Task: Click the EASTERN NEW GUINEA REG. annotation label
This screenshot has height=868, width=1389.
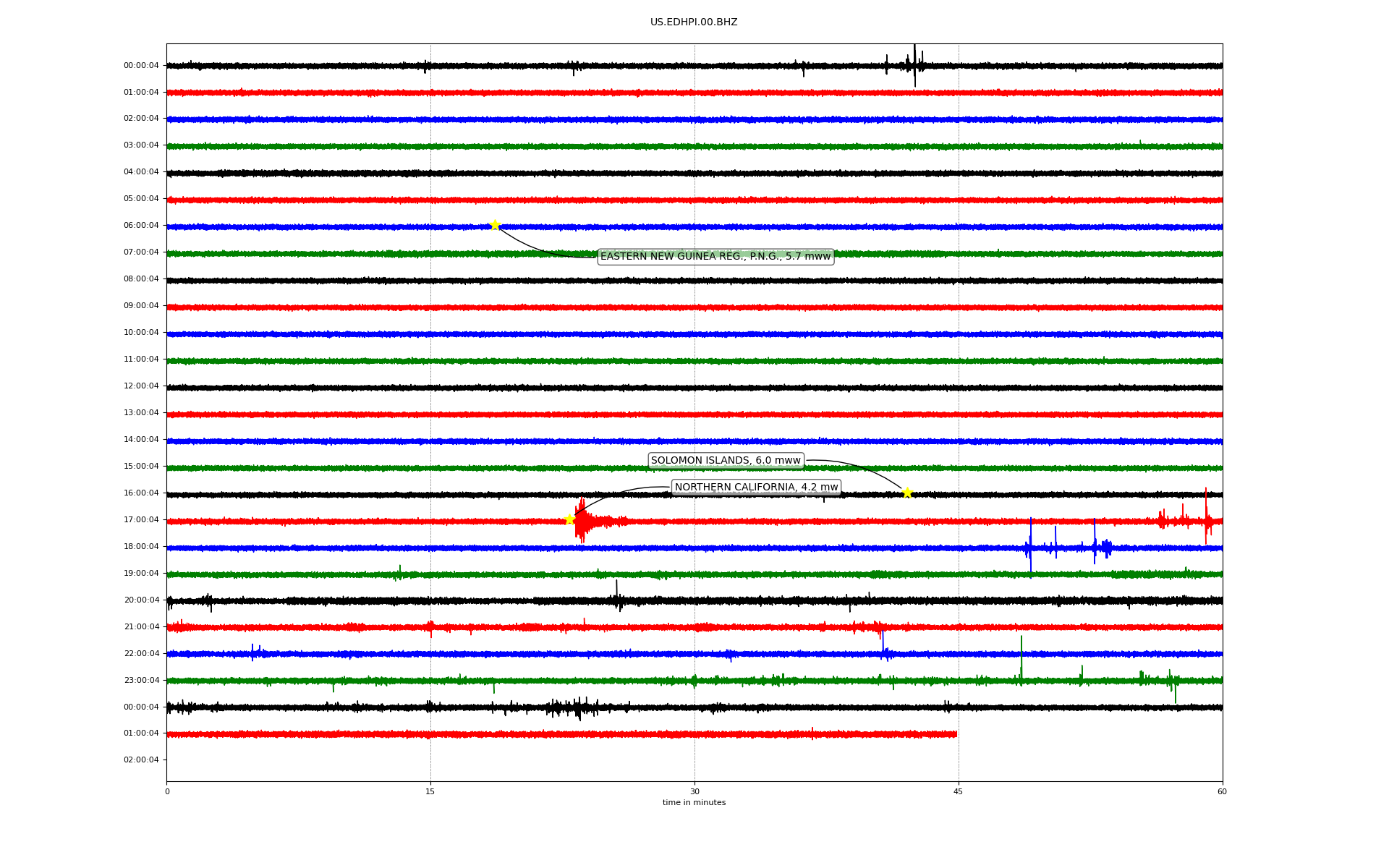Action: point(715,257)
